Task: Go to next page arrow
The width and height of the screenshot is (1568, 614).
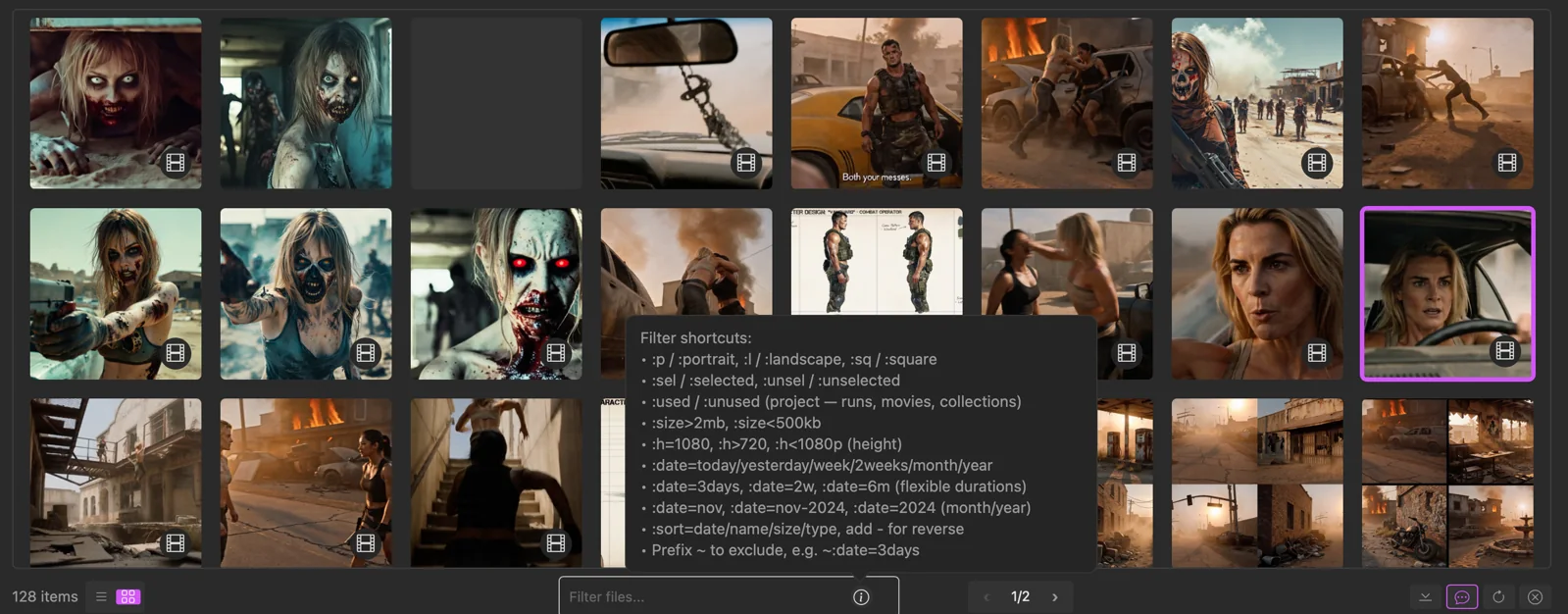Action: (1055, 597)
